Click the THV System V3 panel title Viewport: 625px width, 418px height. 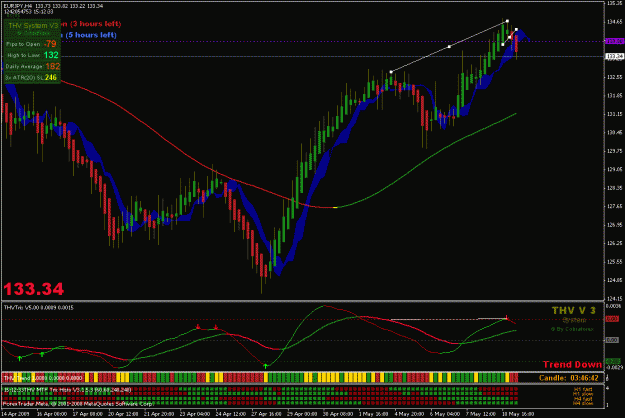(x=33, y=25)
